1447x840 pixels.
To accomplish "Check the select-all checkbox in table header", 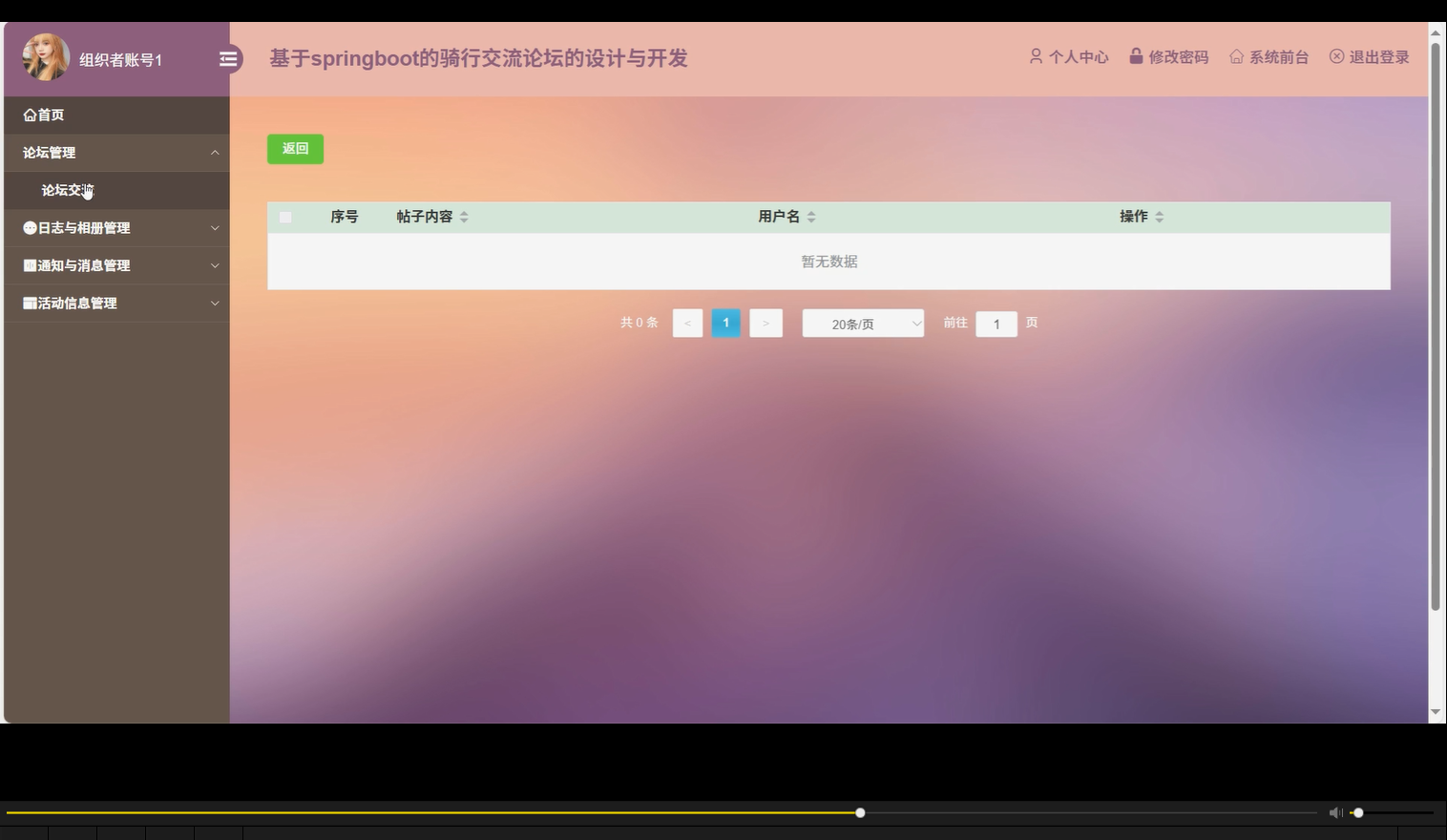I will [285, 218].
